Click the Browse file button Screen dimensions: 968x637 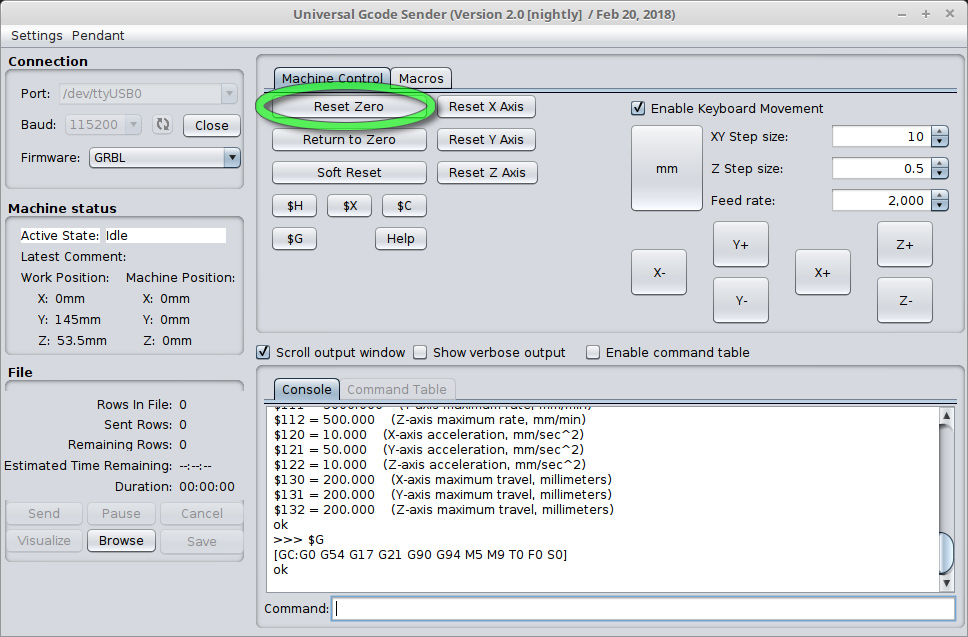click(121, 540)
